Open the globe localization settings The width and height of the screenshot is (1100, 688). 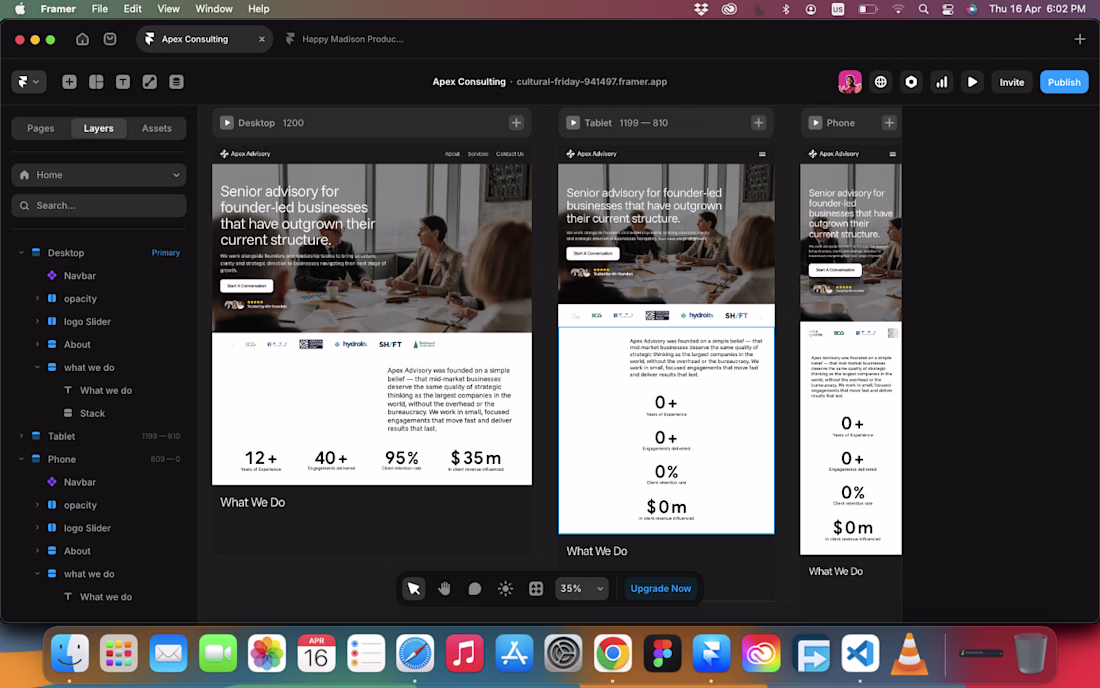(x=880, y=82)
